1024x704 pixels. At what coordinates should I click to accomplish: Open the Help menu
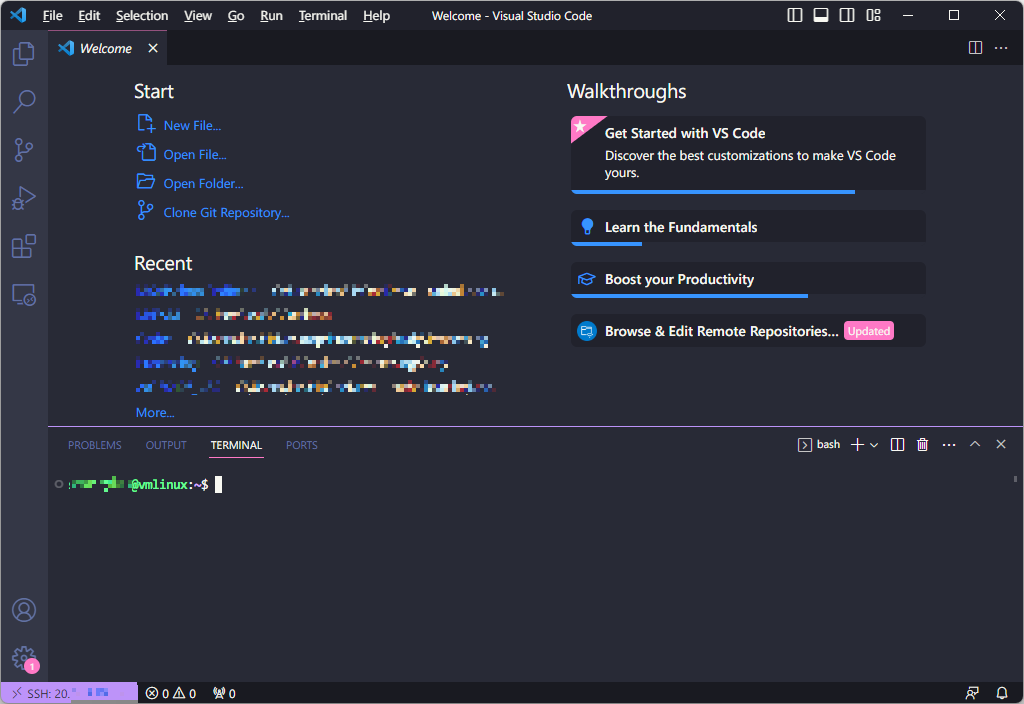[x=376, y=16]
